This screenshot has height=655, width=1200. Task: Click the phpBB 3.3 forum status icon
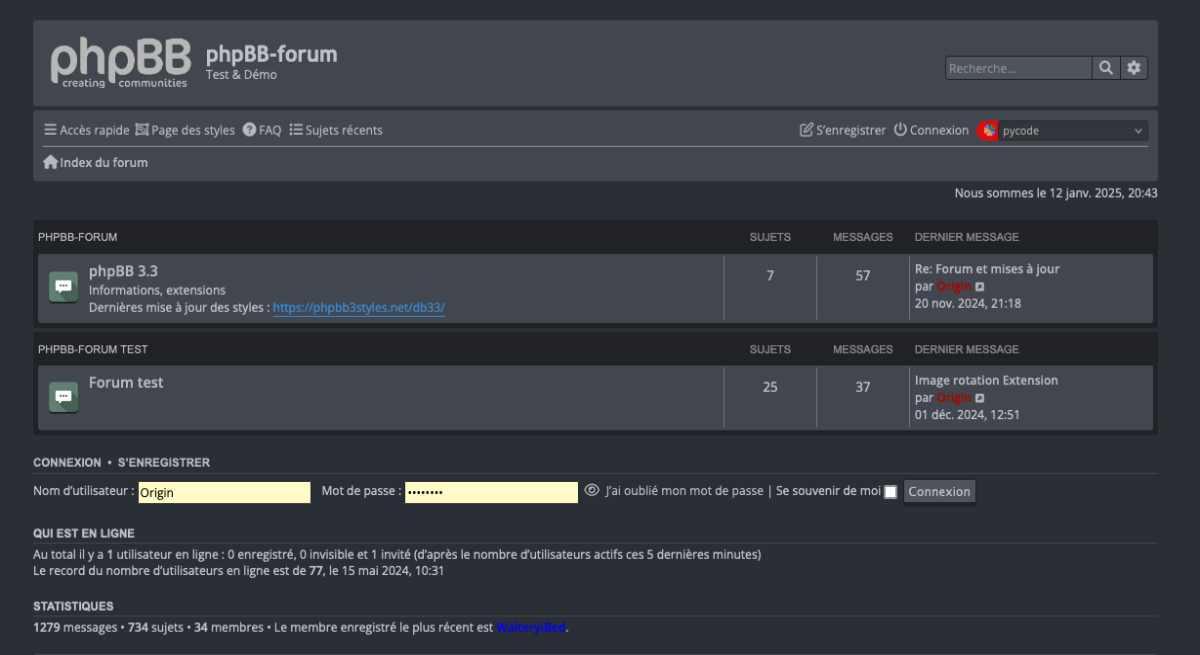click(64, 287)
